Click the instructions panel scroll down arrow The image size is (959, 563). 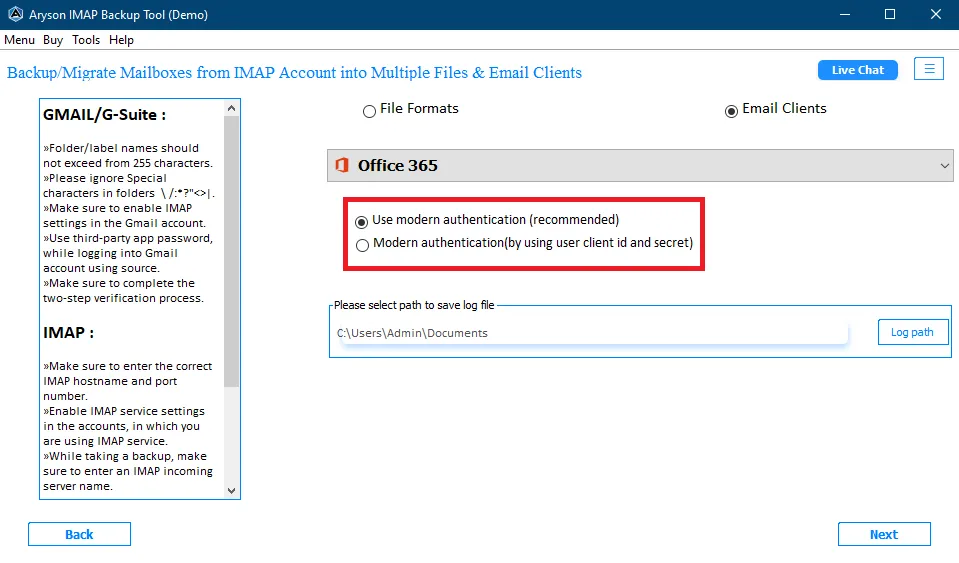231,490
